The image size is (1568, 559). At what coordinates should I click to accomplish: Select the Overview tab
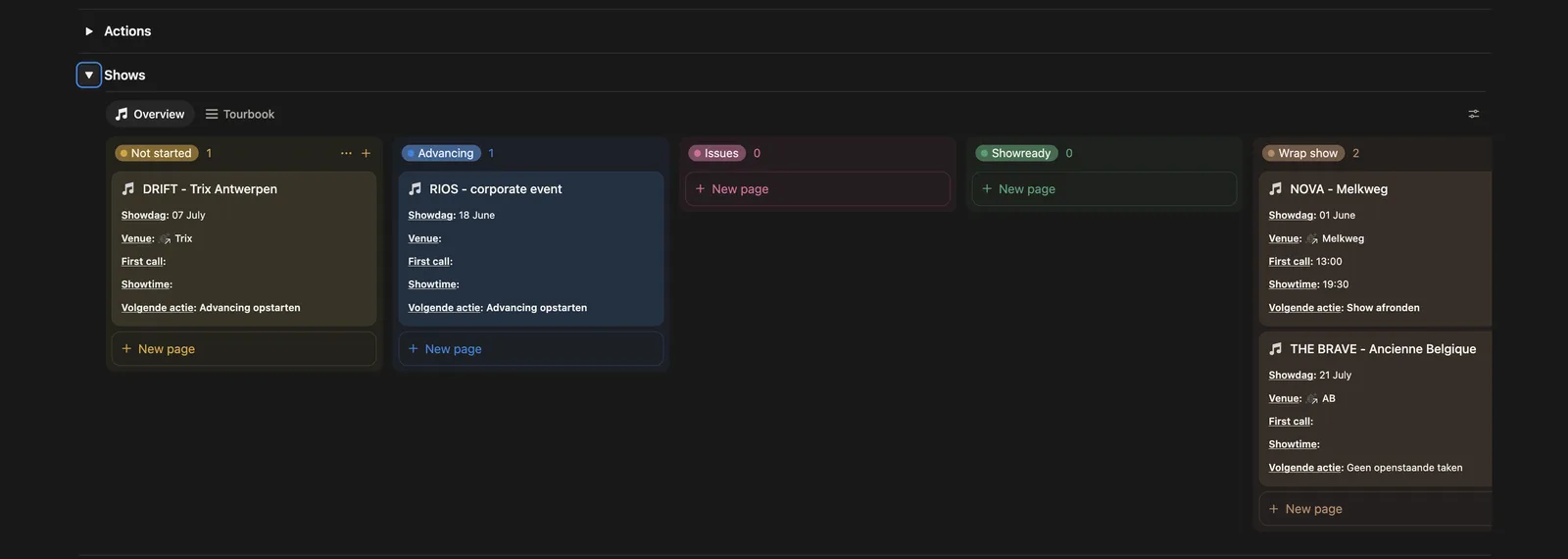pyautogui.click(x=150, y=114)
